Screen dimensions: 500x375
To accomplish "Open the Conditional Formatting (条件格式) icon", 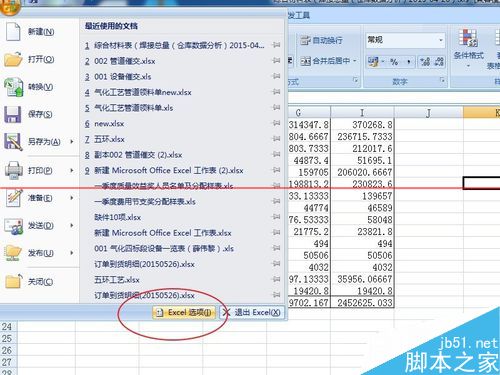I will (x=468, y=38).
